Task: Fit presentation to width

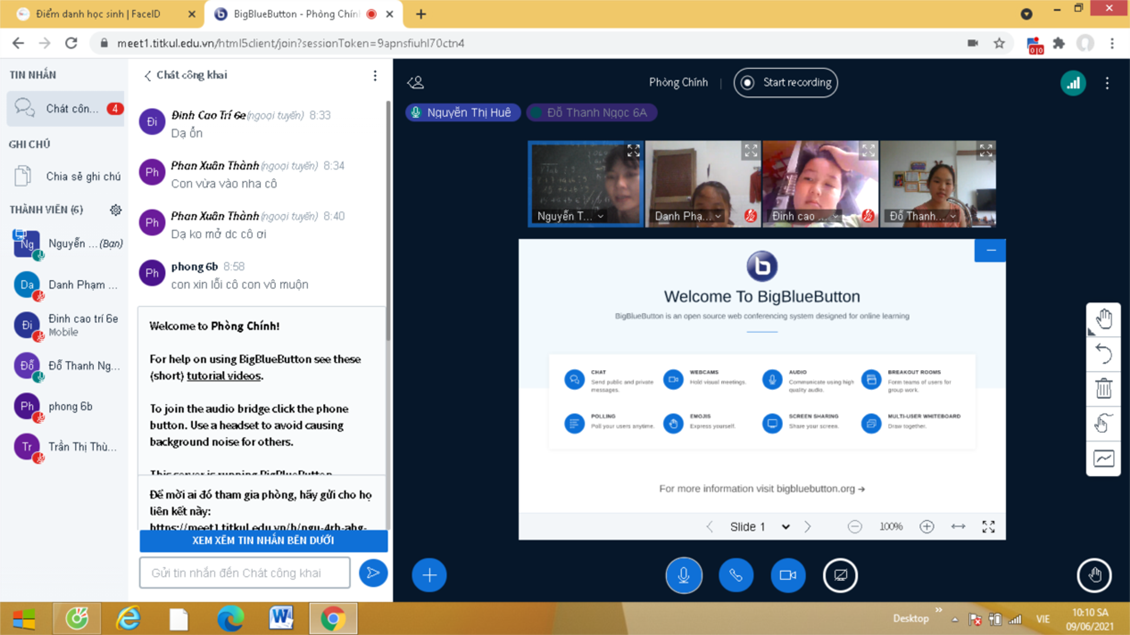Action: tap(958, 527)
